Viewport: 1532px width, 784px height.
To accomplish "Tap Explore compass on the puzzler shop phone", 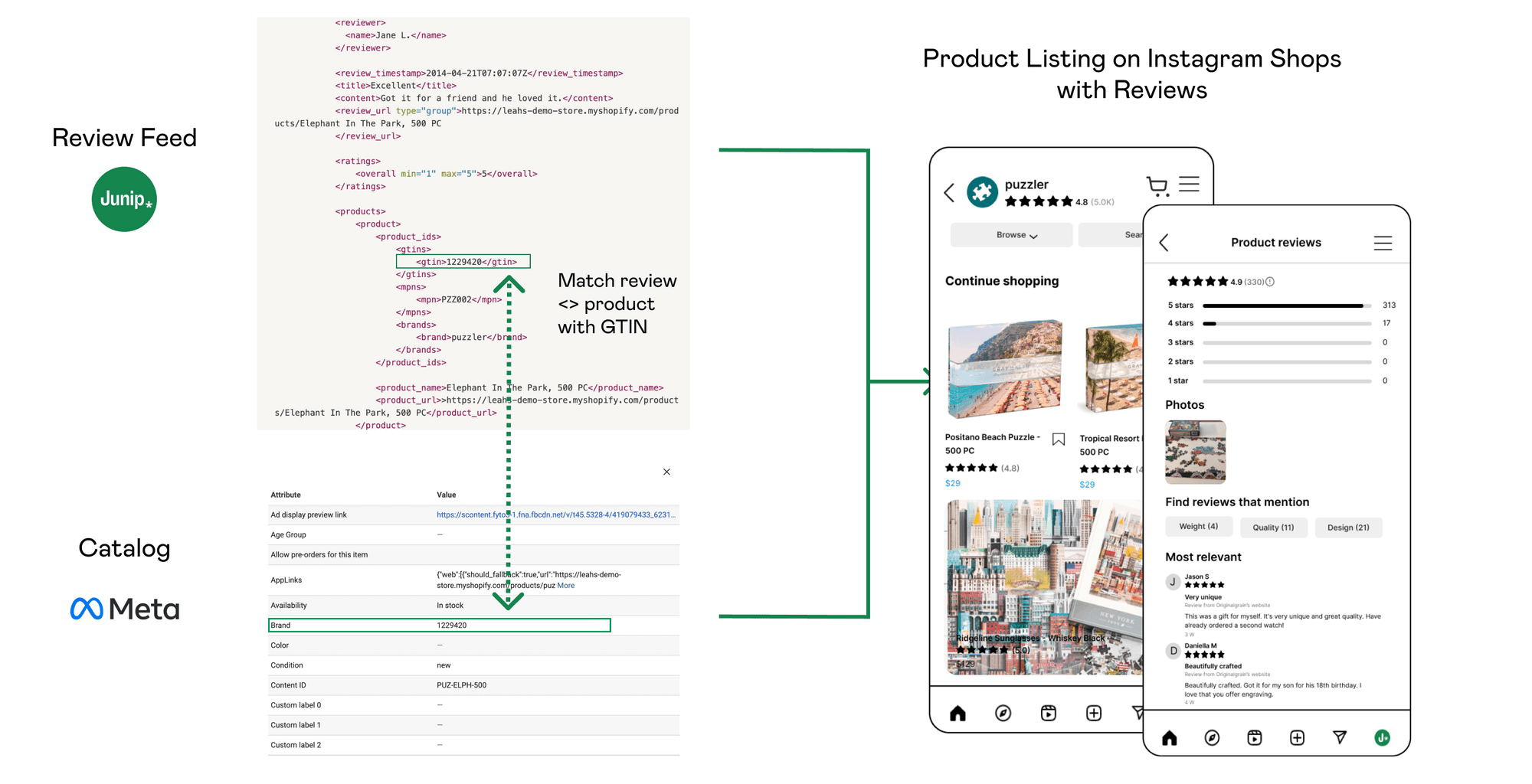I will (x=1003, y=714).
